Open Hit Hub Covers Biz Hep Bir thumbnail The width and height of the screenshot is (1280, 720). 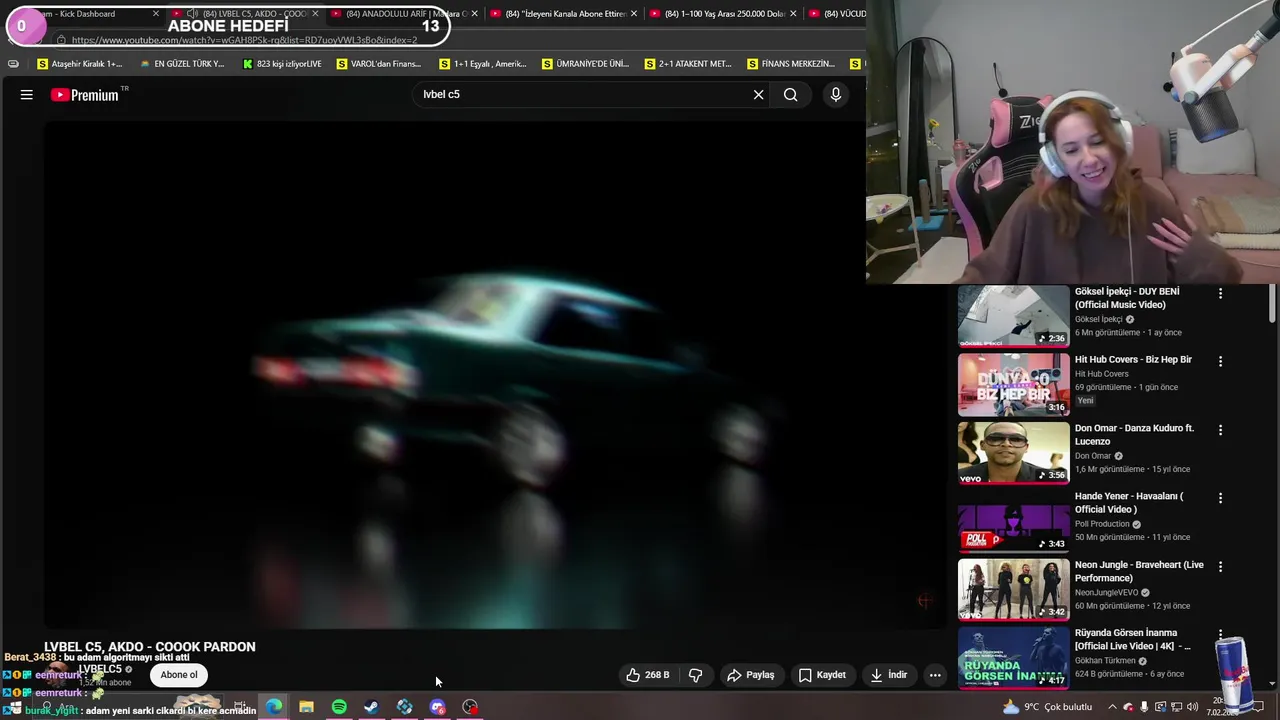pos(1014,384)
